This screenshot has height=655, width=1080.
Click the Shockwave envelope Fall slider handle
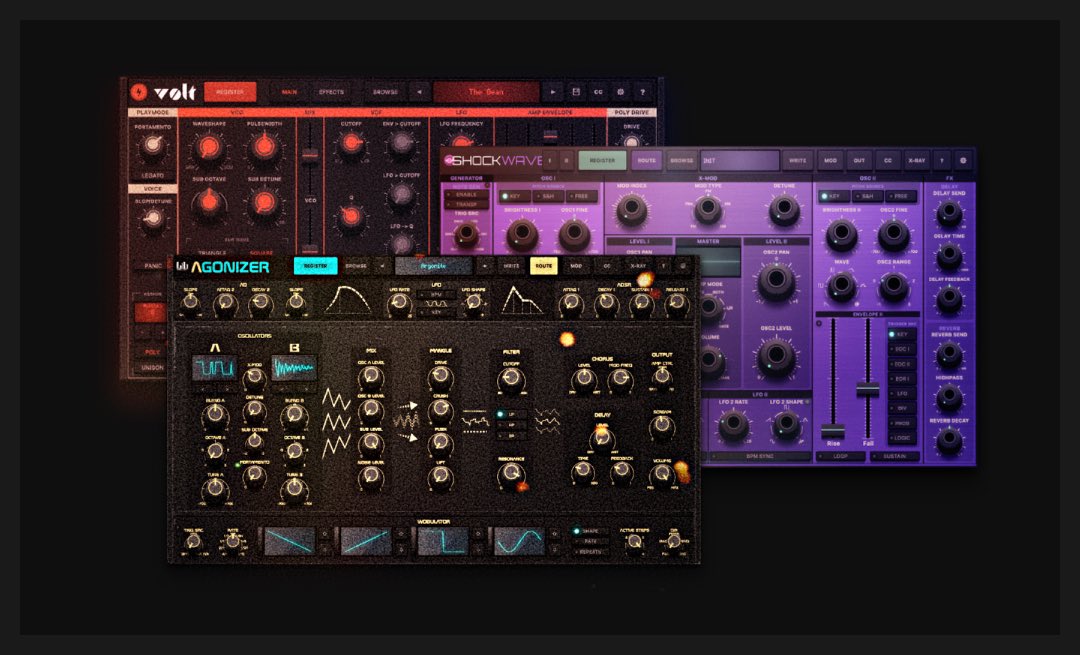tap(867, 390)
